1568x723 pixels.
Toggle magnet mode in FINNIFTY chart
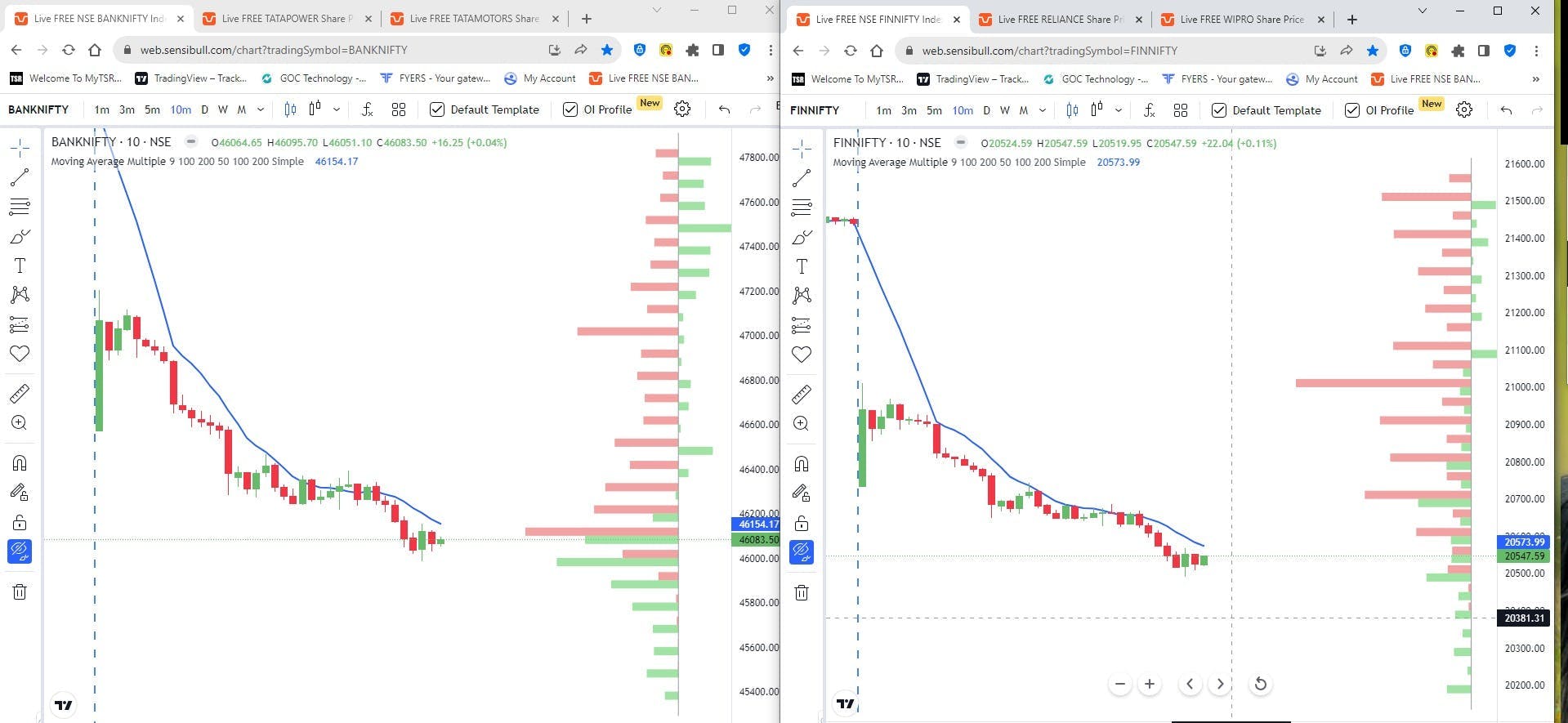coord(802,464)
